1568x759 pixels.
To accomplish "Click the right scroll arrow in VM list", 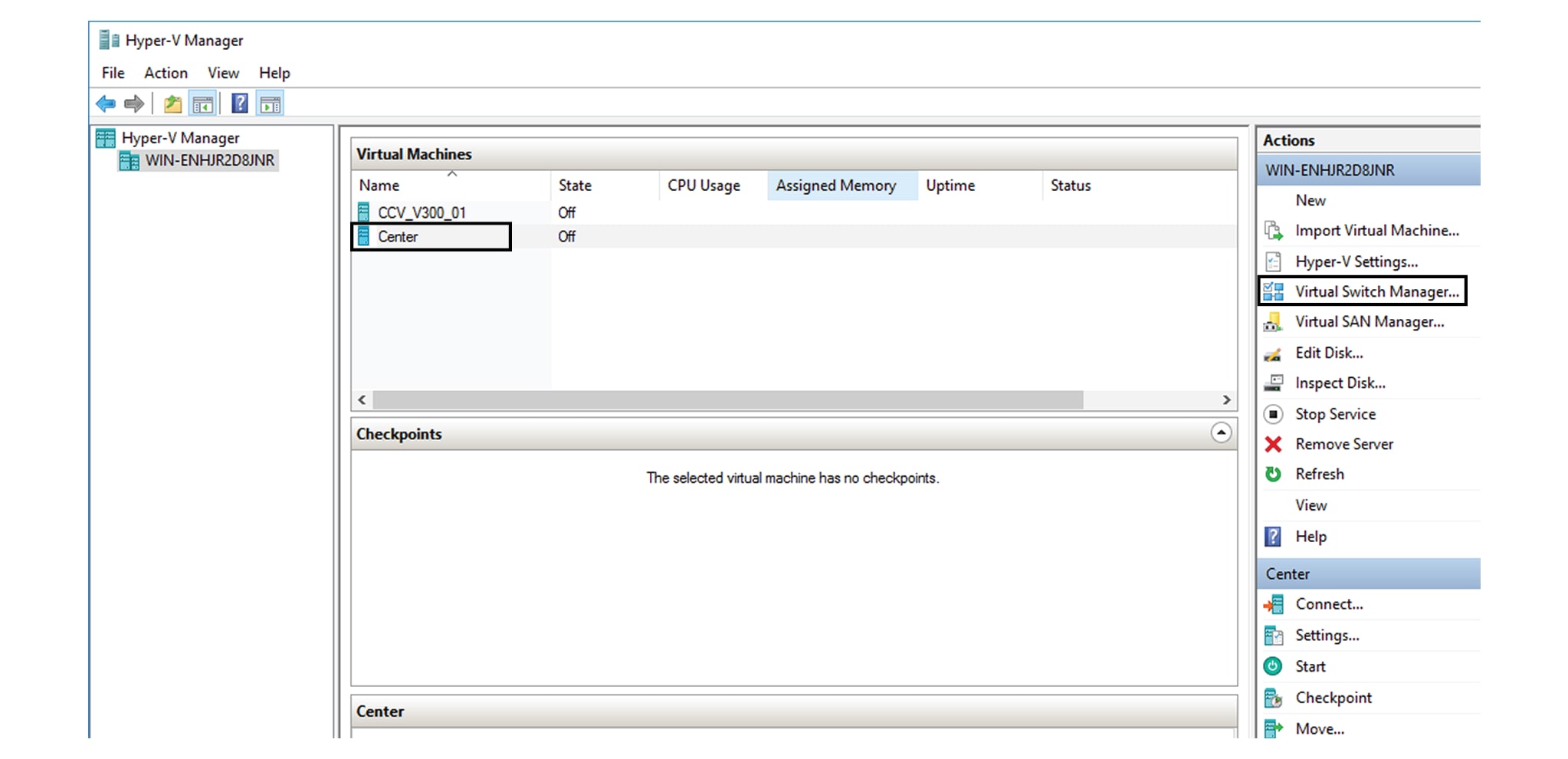I will coord(1226,399).
